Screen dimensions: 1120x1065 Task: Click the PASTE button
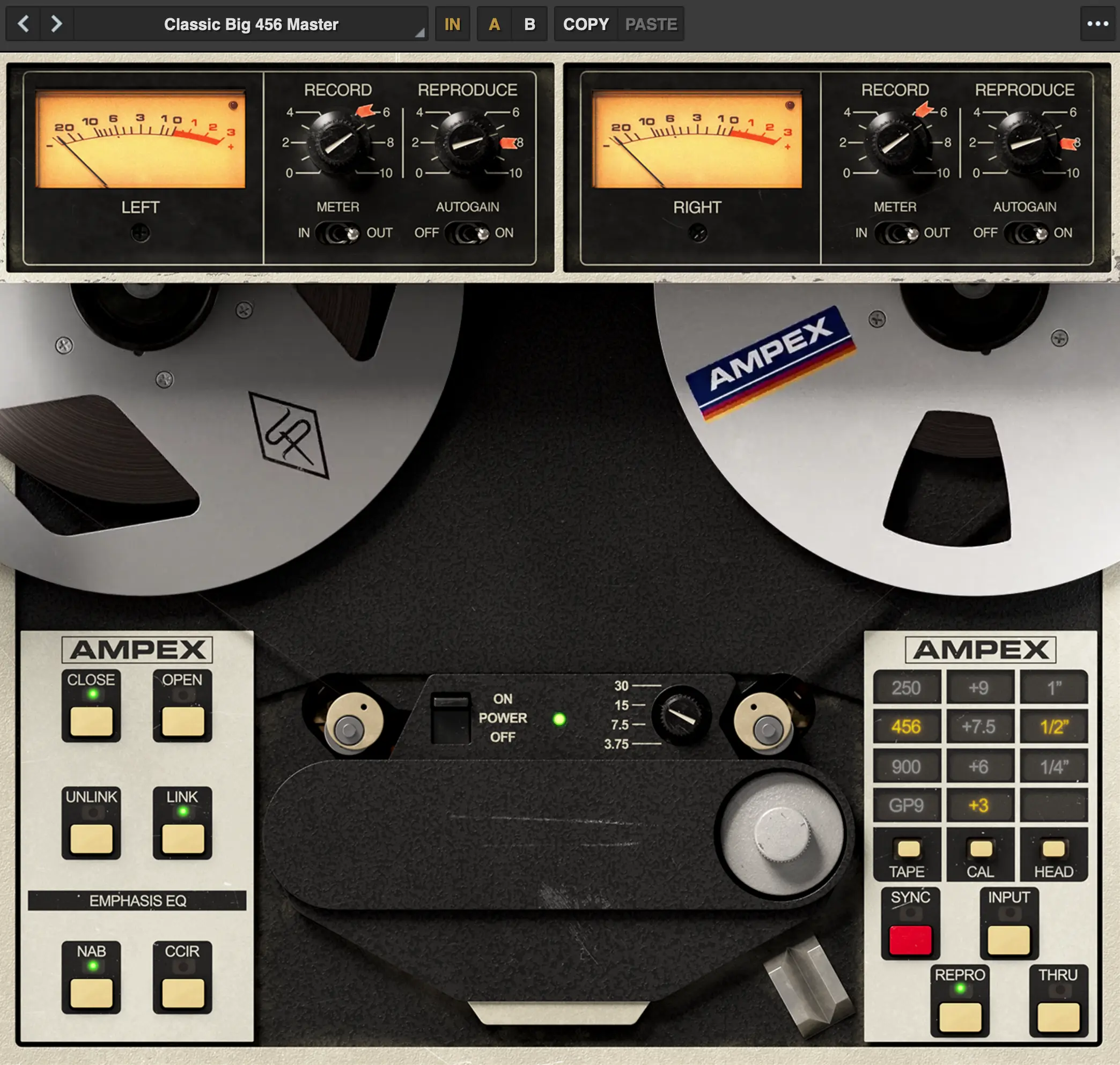[651, 24]
